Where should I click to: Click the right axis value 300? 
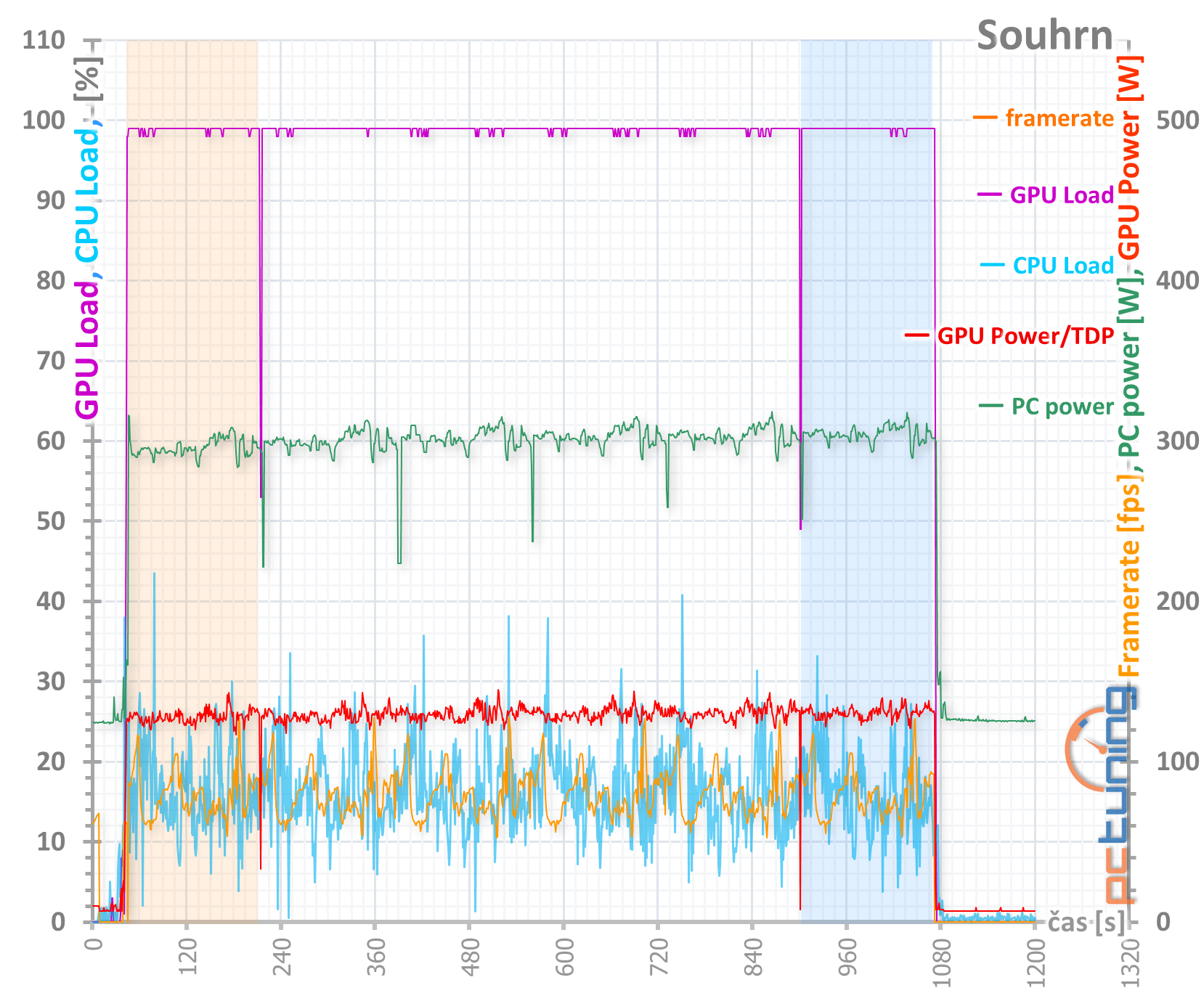coord(1177,441)
